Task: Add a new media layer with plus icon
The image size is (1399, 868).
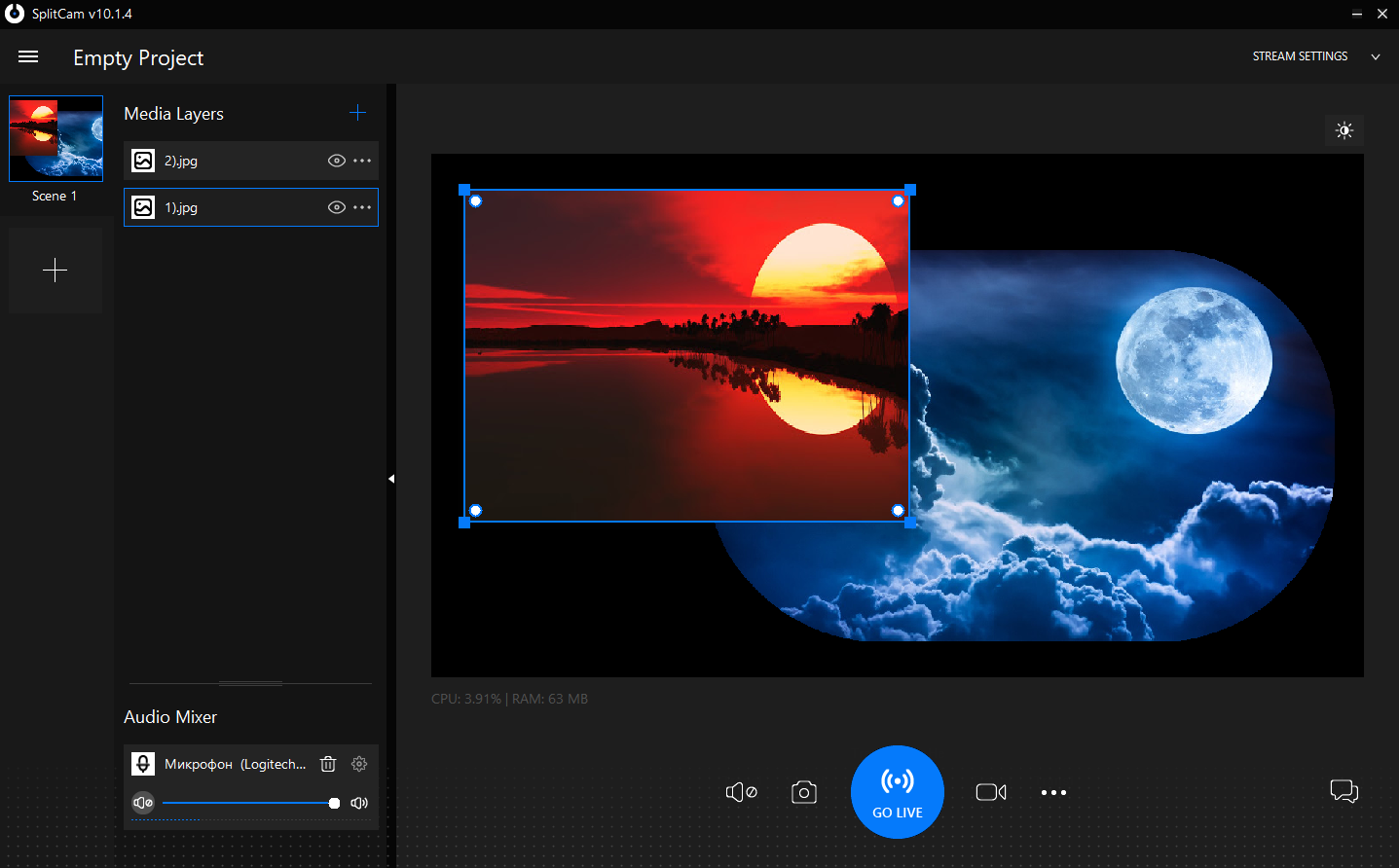Action: [357, 112]
